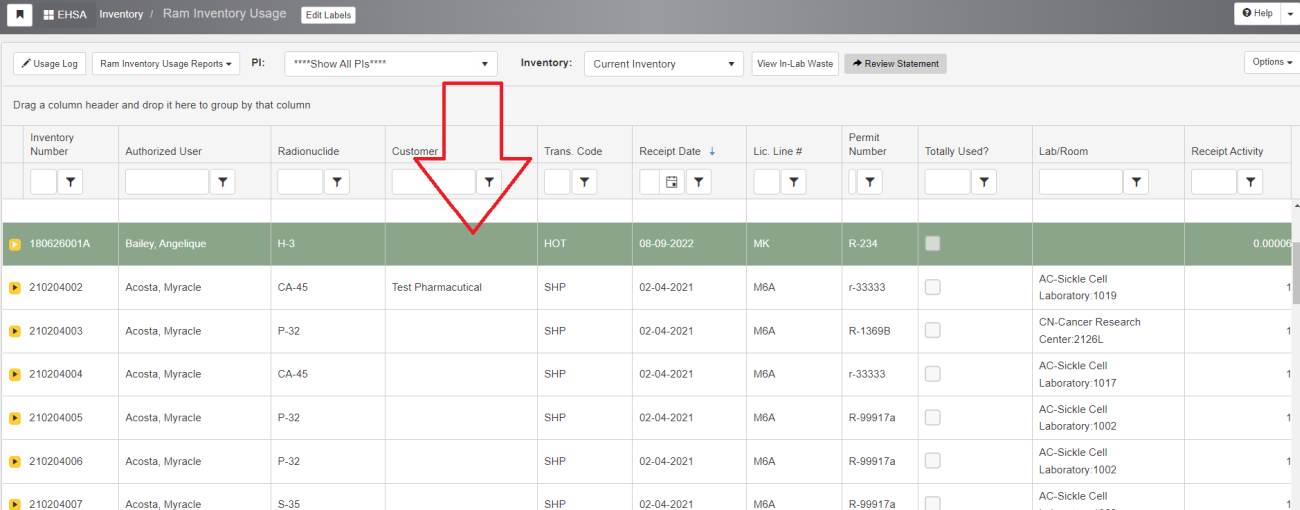Click the Customer column filter icon
This screenshot has width=1300, height=510.
[489, 182]
